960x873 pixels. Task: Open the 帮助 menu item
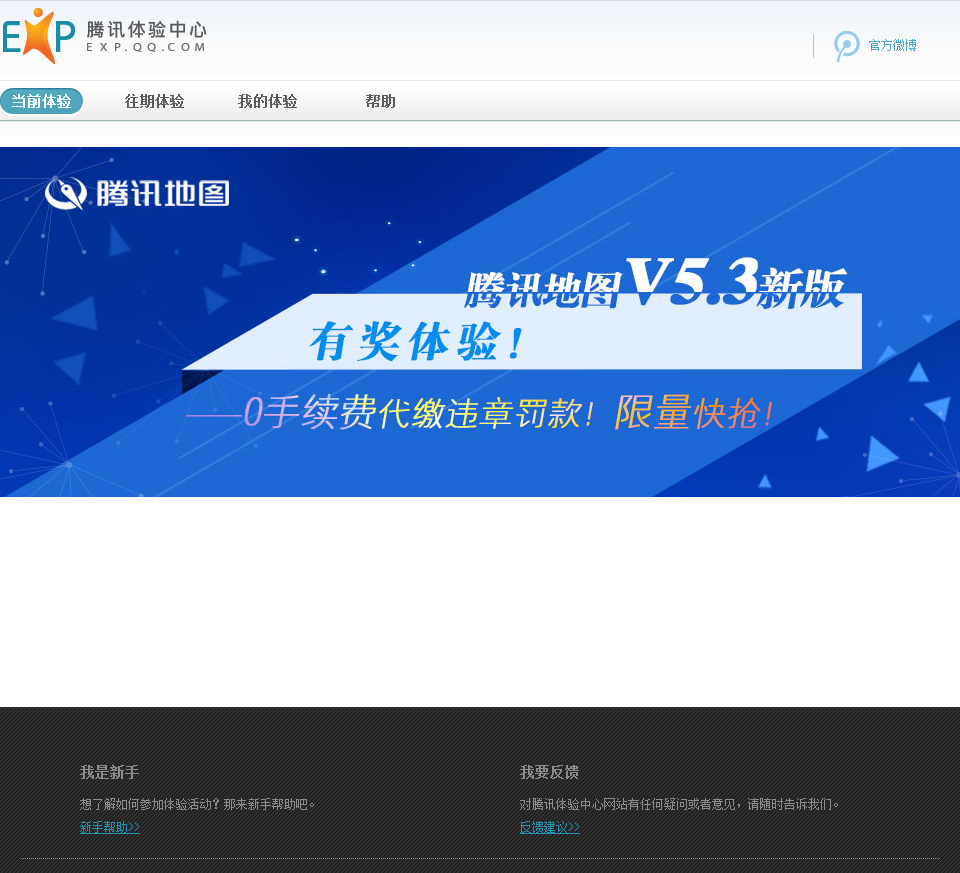point(380,101)
